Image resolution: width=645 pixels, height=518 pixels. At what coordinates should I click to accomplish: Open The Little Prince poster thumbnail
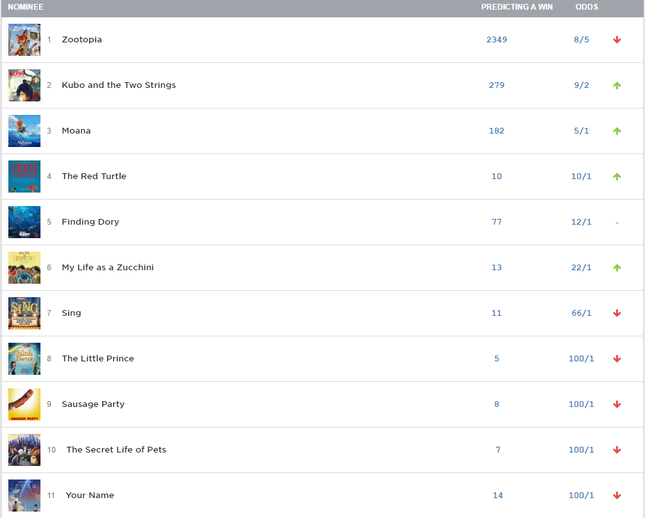pos(24,359)
